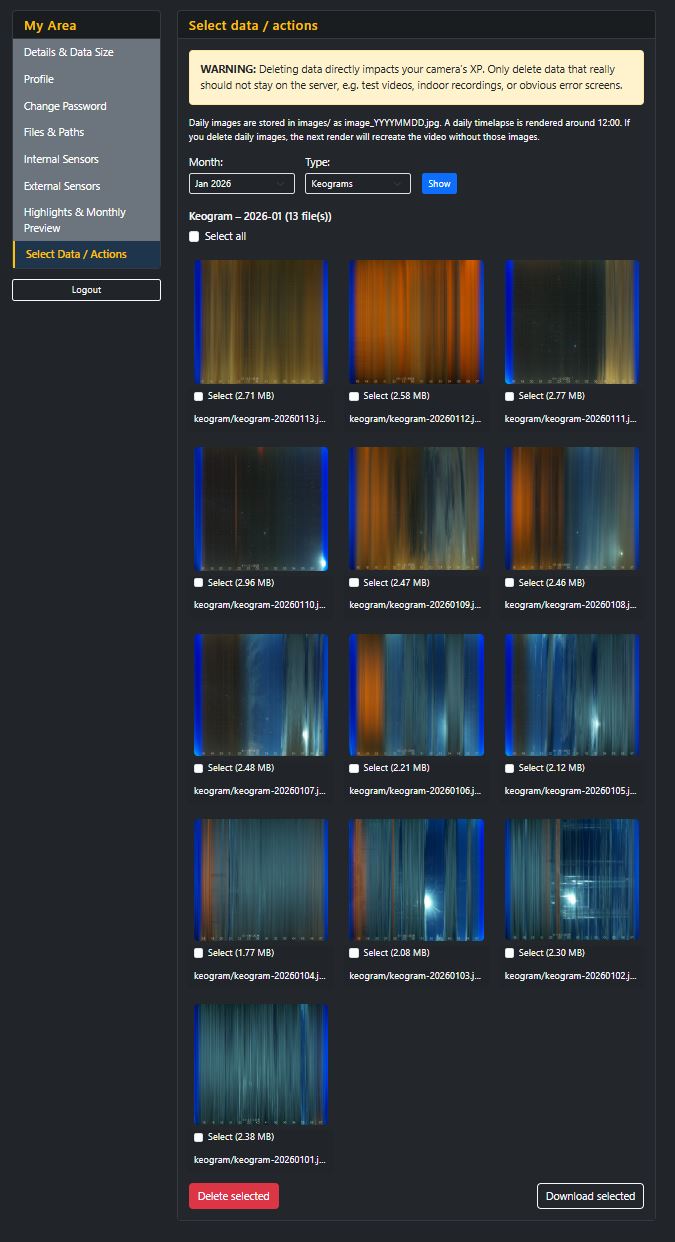Open keogram-20260104 thumbnail image
Screen dimensions: 675x1242
point(261,880)
